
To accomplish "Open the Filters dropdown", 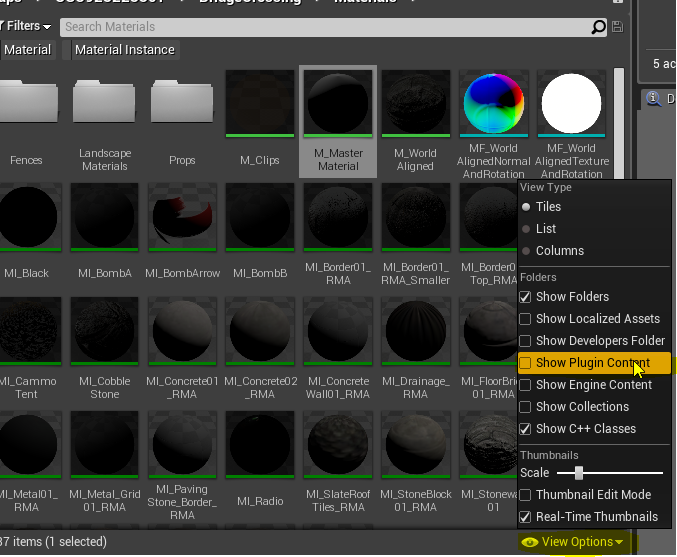I will click(26, 26).
